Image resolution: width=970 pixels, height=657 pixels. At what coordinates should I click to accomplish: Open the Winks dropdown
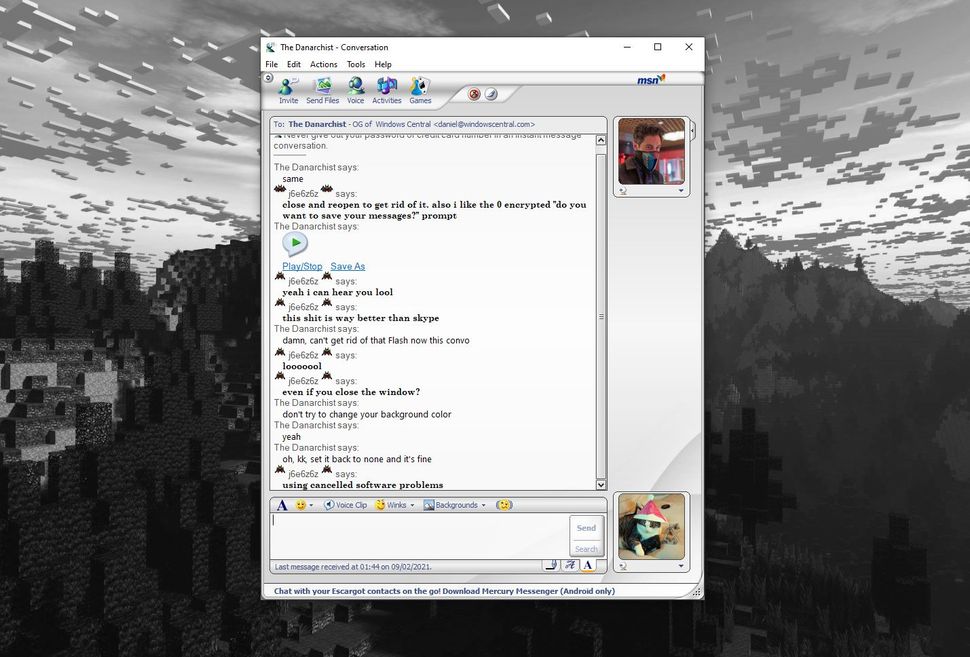(396, 505)
